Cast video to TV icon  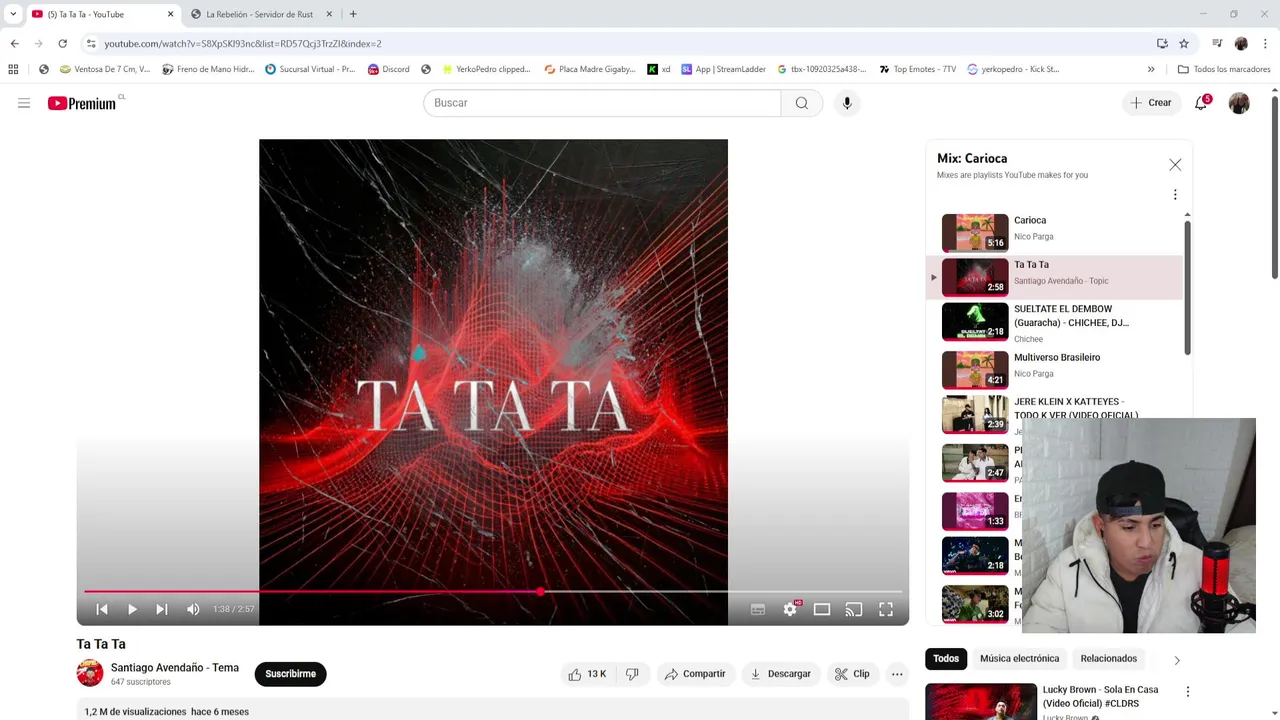[854, 609]
